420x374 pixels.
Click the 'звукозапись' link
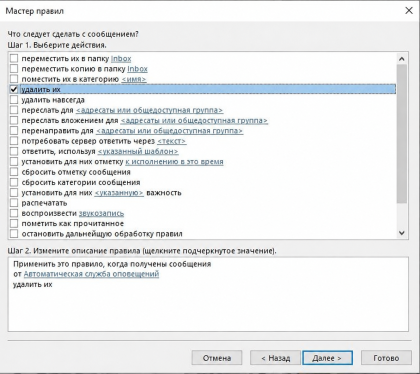click(x=101, y=214)
